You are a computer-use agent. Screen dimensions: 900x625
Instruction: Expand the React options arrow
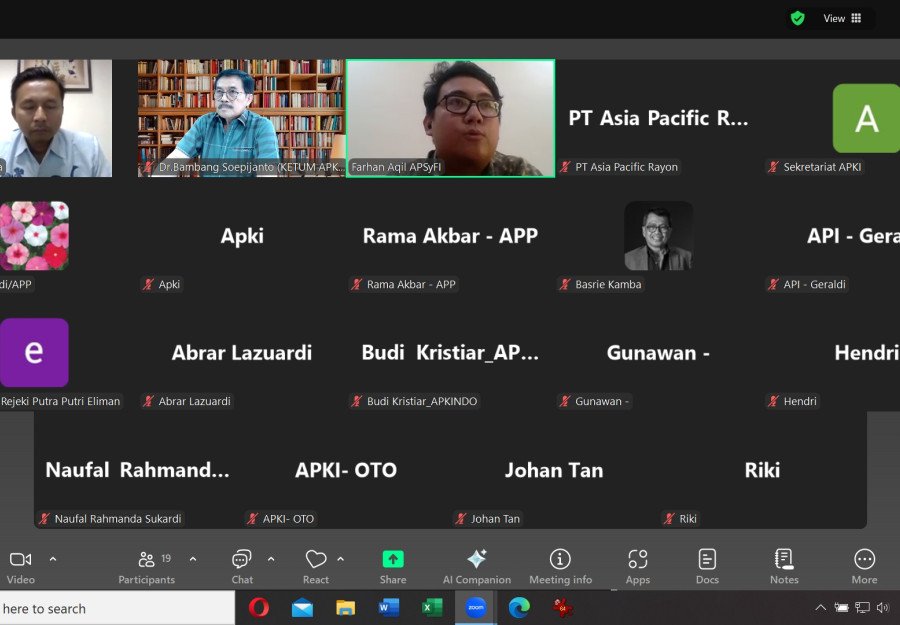click(340, 558)
